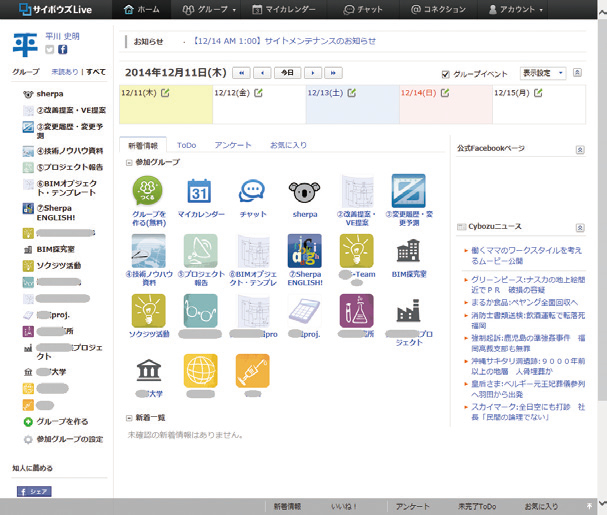Switch to the ToDo tab
Viewport: 607px width, 515px height.
[x=187, y=145]
